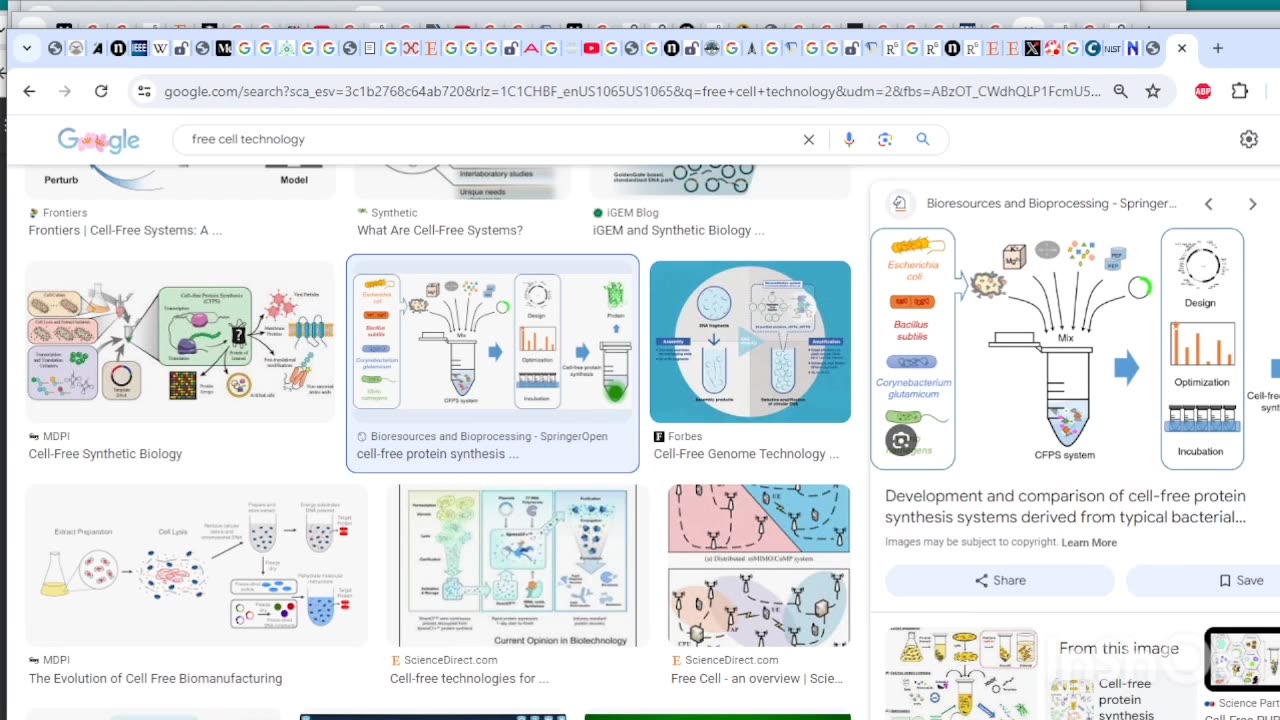Click the Google logo
Image resolution: width=1280 pixels, height=720 pixels.
(98, 140)
